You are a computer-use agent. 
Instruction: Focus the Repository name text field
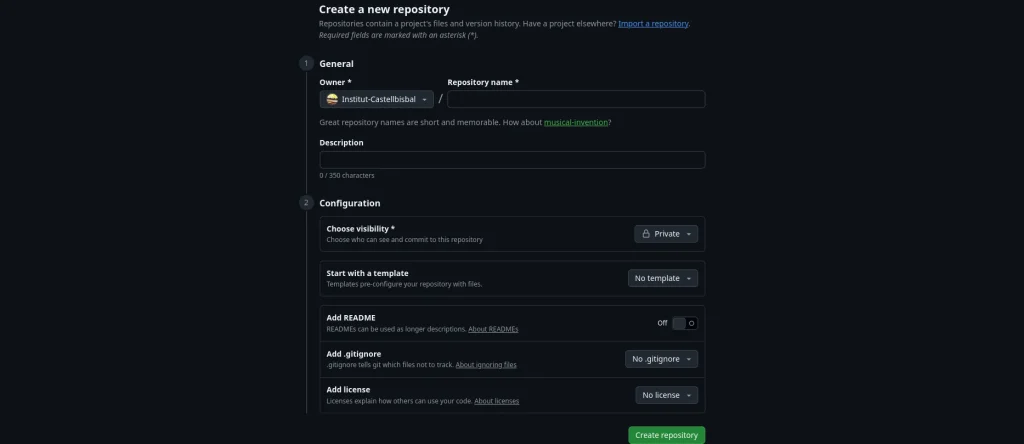pos(576,99)
